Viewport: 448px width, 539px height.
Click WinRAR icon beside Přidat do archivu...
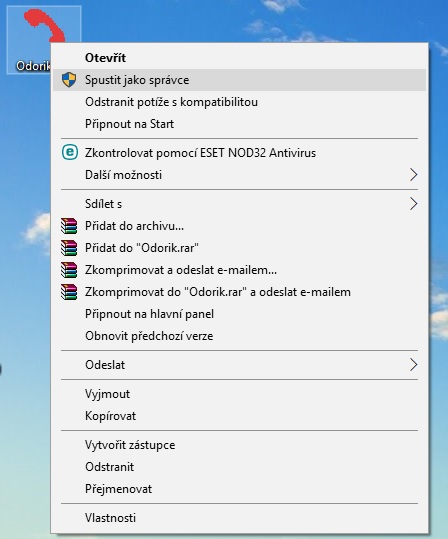tap(69, 226)
